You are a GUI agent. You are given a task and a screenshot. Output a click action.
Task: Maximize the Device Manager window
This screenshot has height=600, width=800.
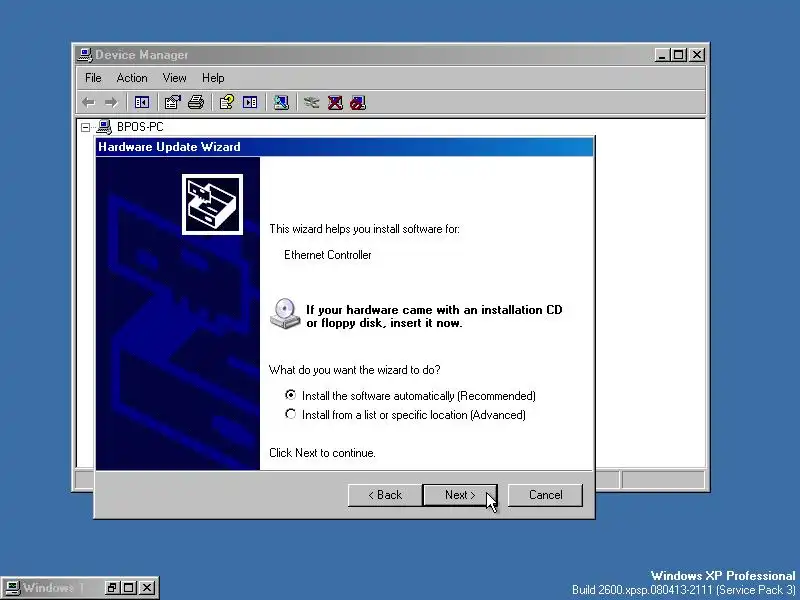(x=679, y=55)
